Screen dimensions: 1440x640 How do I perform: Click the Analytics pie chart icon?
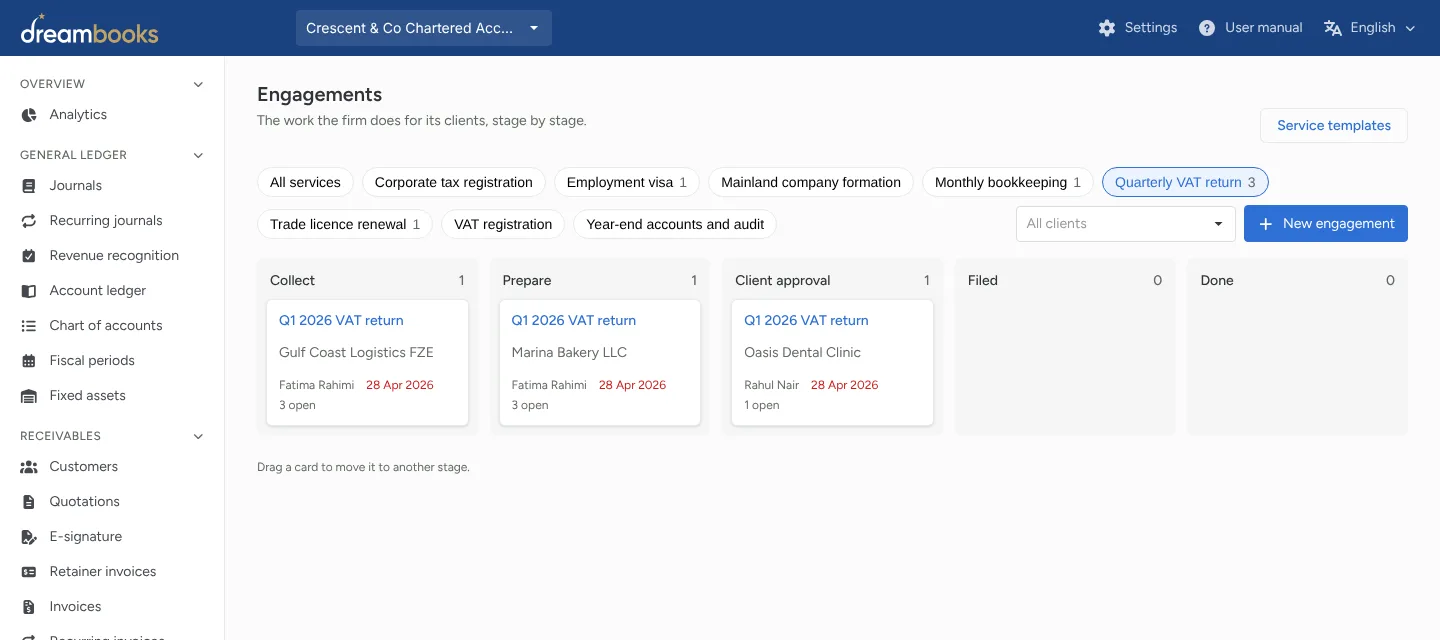pyautogui.click(x=29, y=115)
